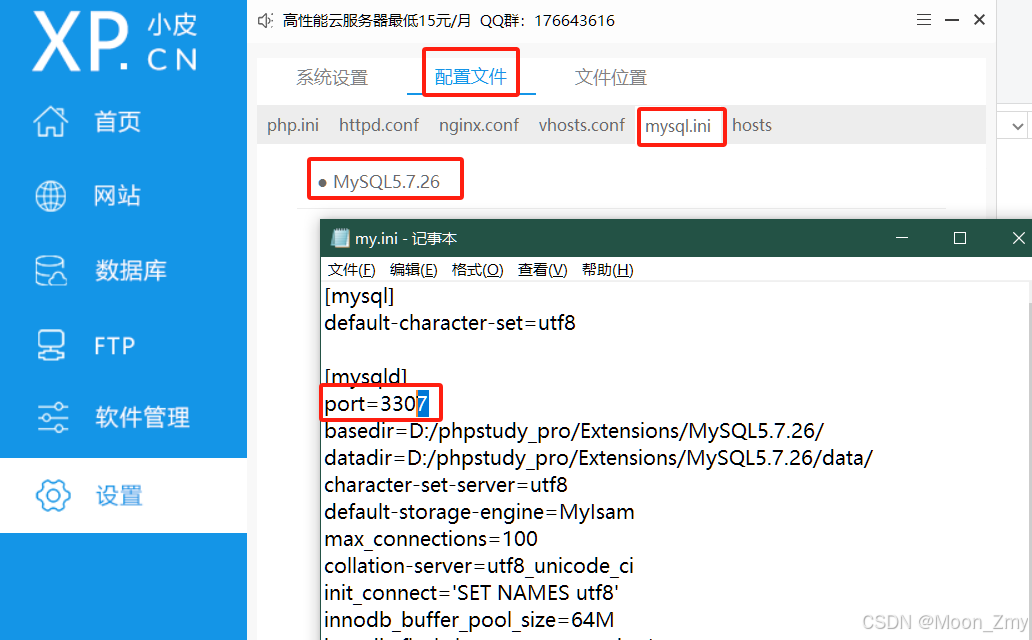1032x640 pixels.
Task: Click the [mysqld] section line
Action: coord(366,376)
